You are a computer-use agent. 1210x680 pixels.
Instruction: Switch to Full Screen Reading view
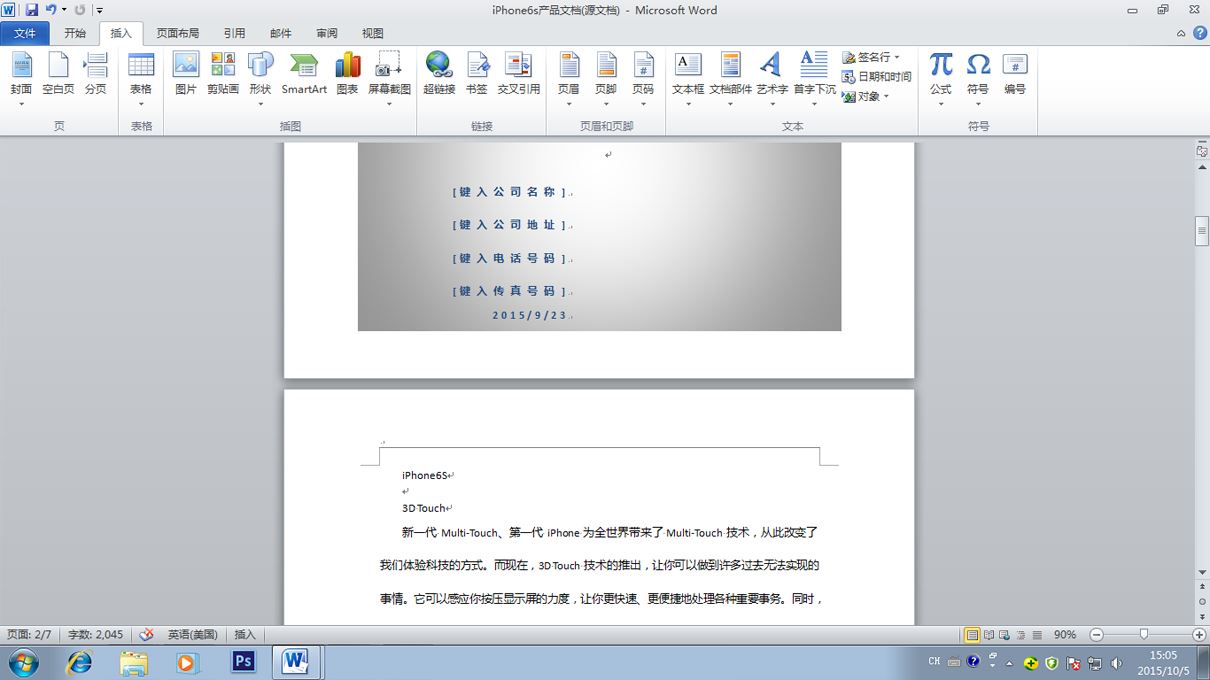(989, 634)
